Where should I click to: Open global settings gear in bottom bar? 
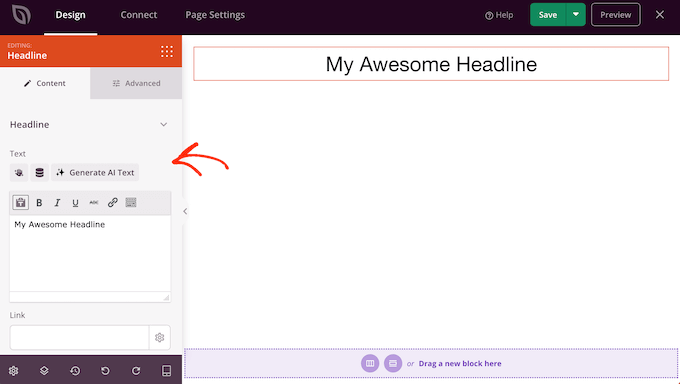pyautogui.click(x=13, y=371)
